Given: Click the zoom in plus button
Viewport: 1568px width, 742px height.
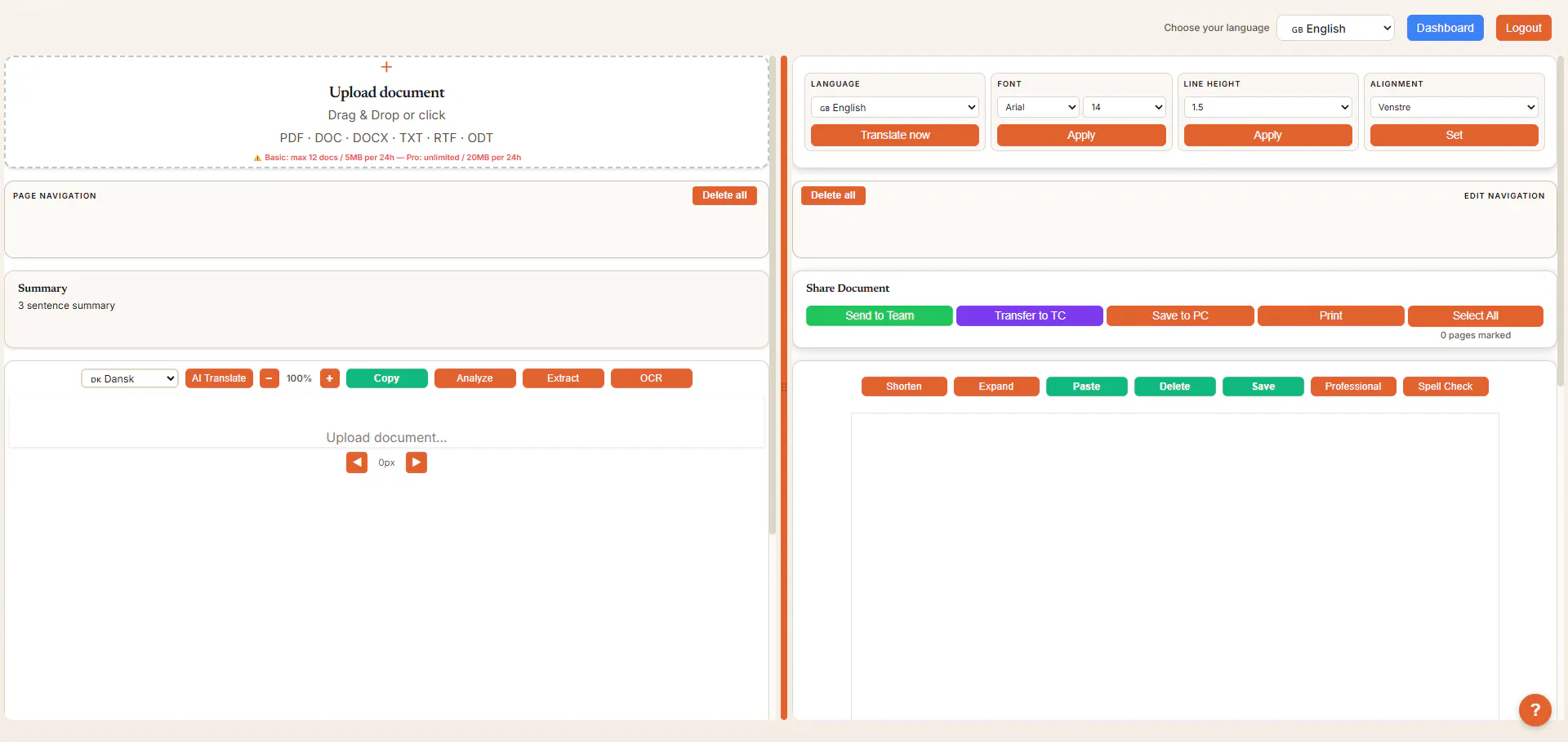Looking at the screenshot, I should point(330,378).
